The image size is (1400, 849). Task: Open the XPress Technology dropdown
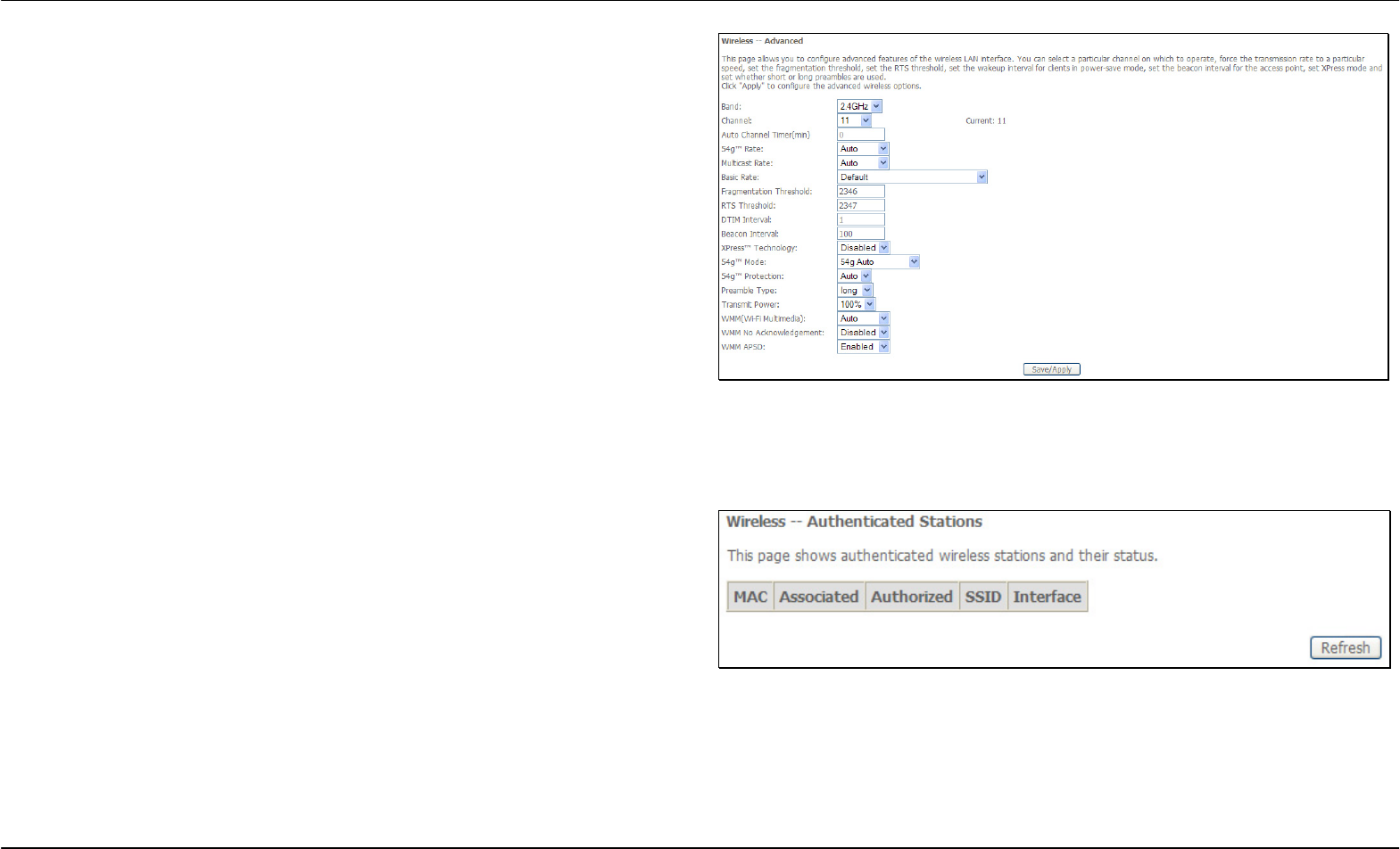point(863,248)
